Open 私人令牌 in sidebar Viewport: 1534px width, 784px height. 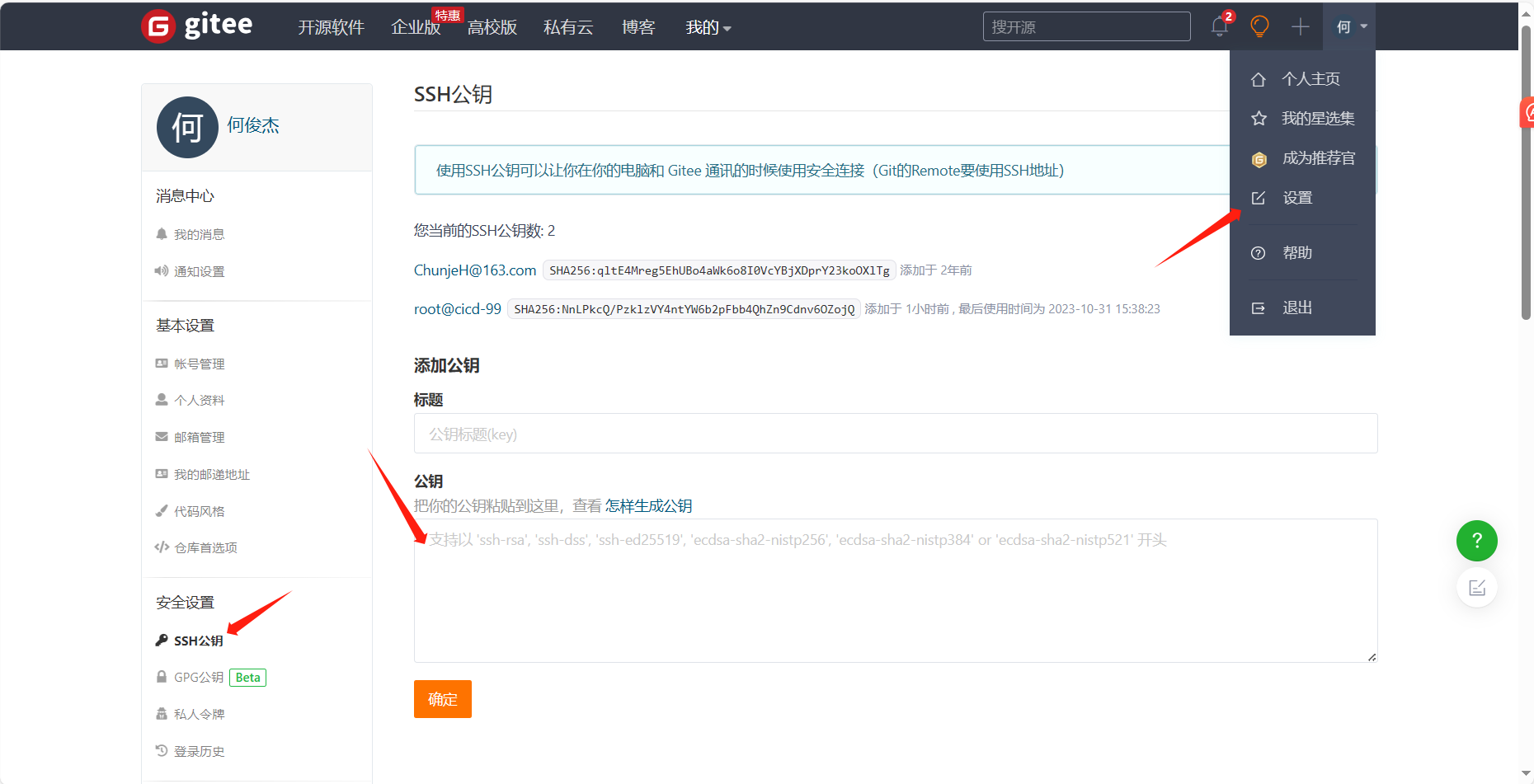pos(199,715)
